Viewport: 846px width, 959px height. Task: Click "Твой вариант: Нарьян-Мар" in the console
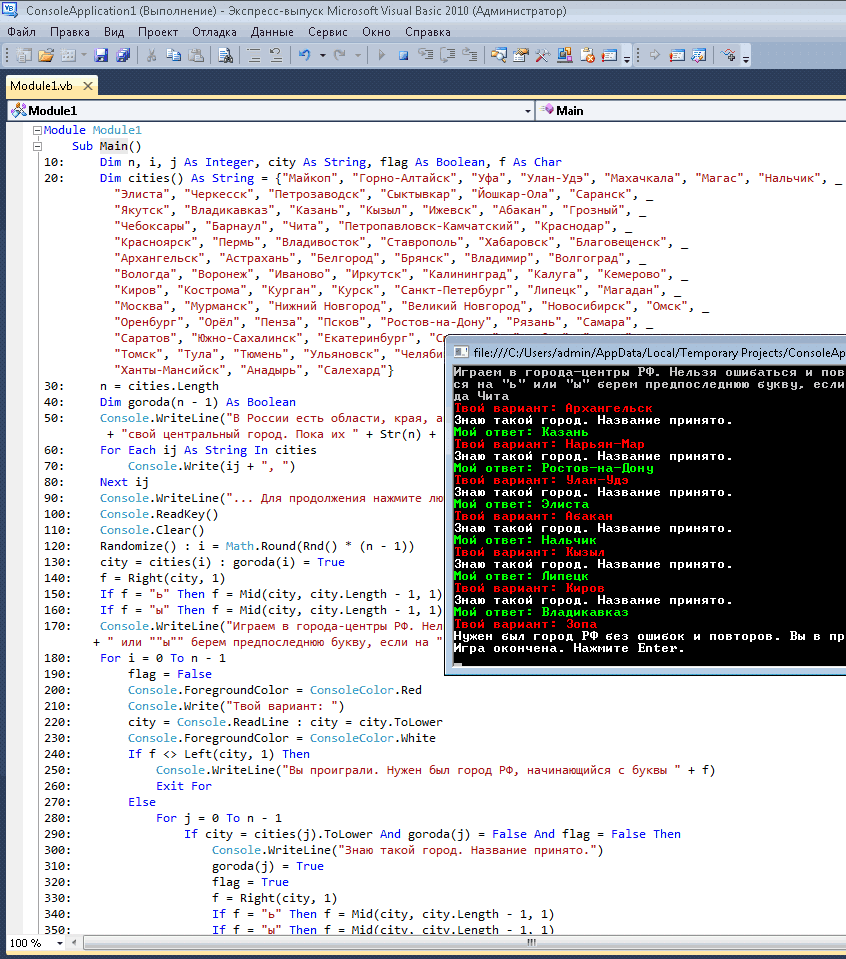549,444
